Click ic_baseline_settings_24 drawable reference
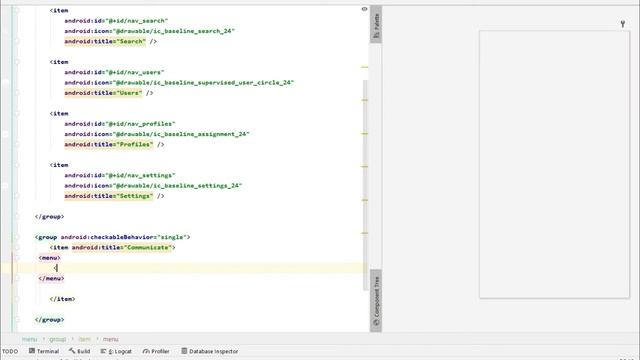640x360 pixels. tap(178, 186)
